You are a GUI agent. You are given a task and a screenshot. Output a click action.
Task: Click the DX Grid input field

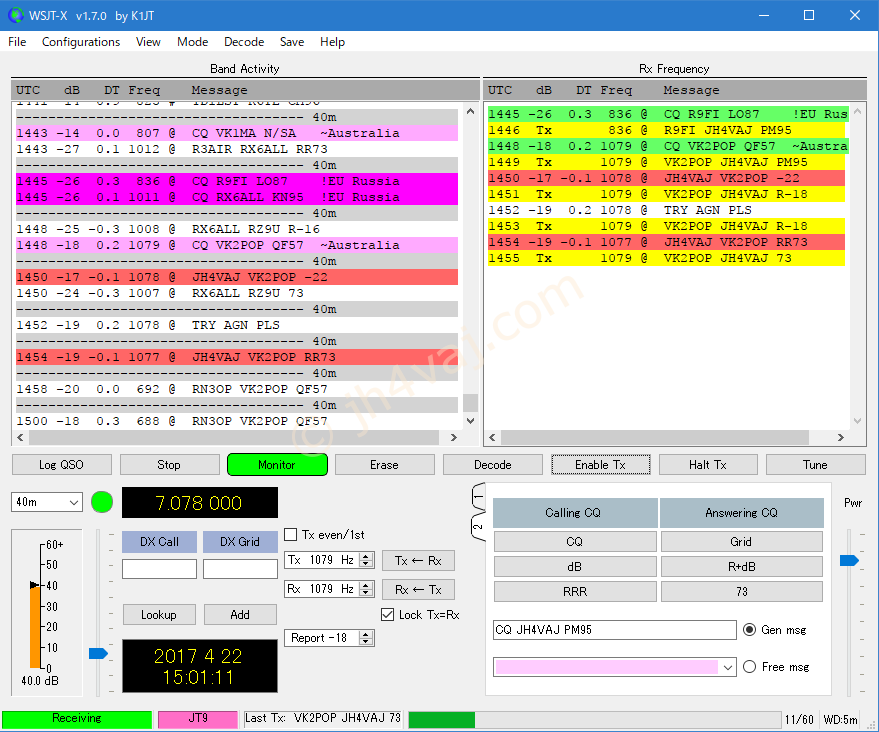(x=240, y=569)
